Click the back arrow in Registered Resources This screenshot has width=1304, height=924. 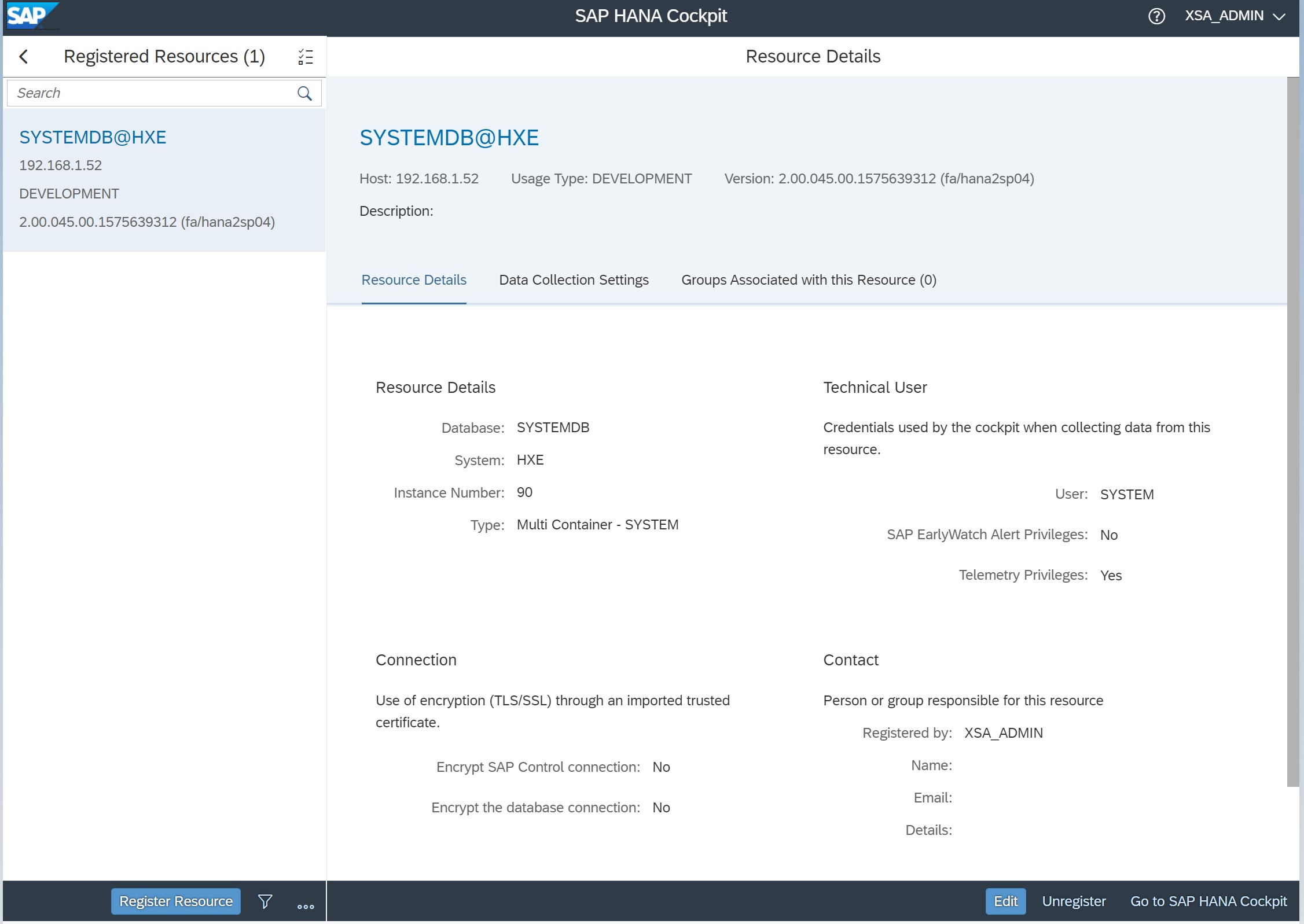[24, 56]
